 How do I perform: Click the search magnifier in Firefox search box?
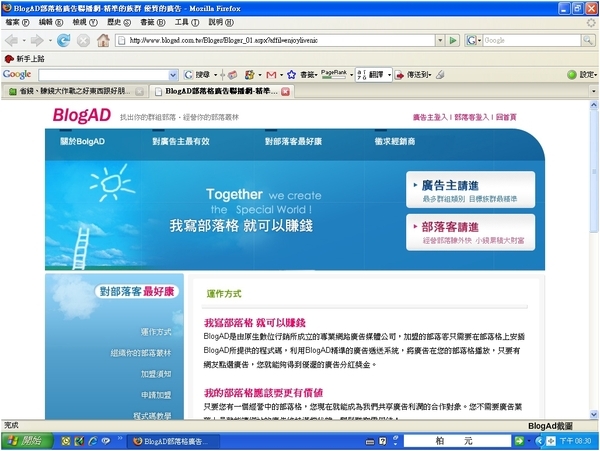point(588,40)
